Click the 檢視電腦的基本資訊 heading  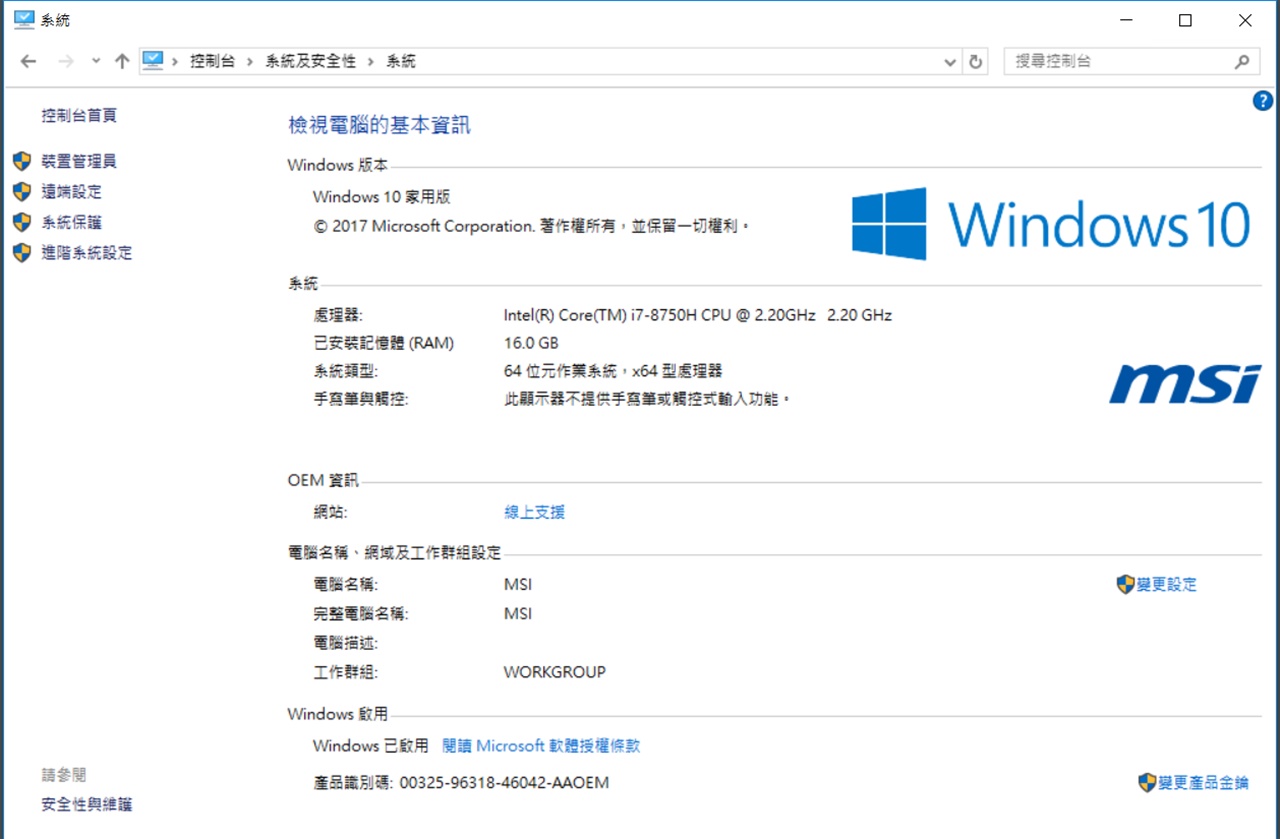(379, 125)
